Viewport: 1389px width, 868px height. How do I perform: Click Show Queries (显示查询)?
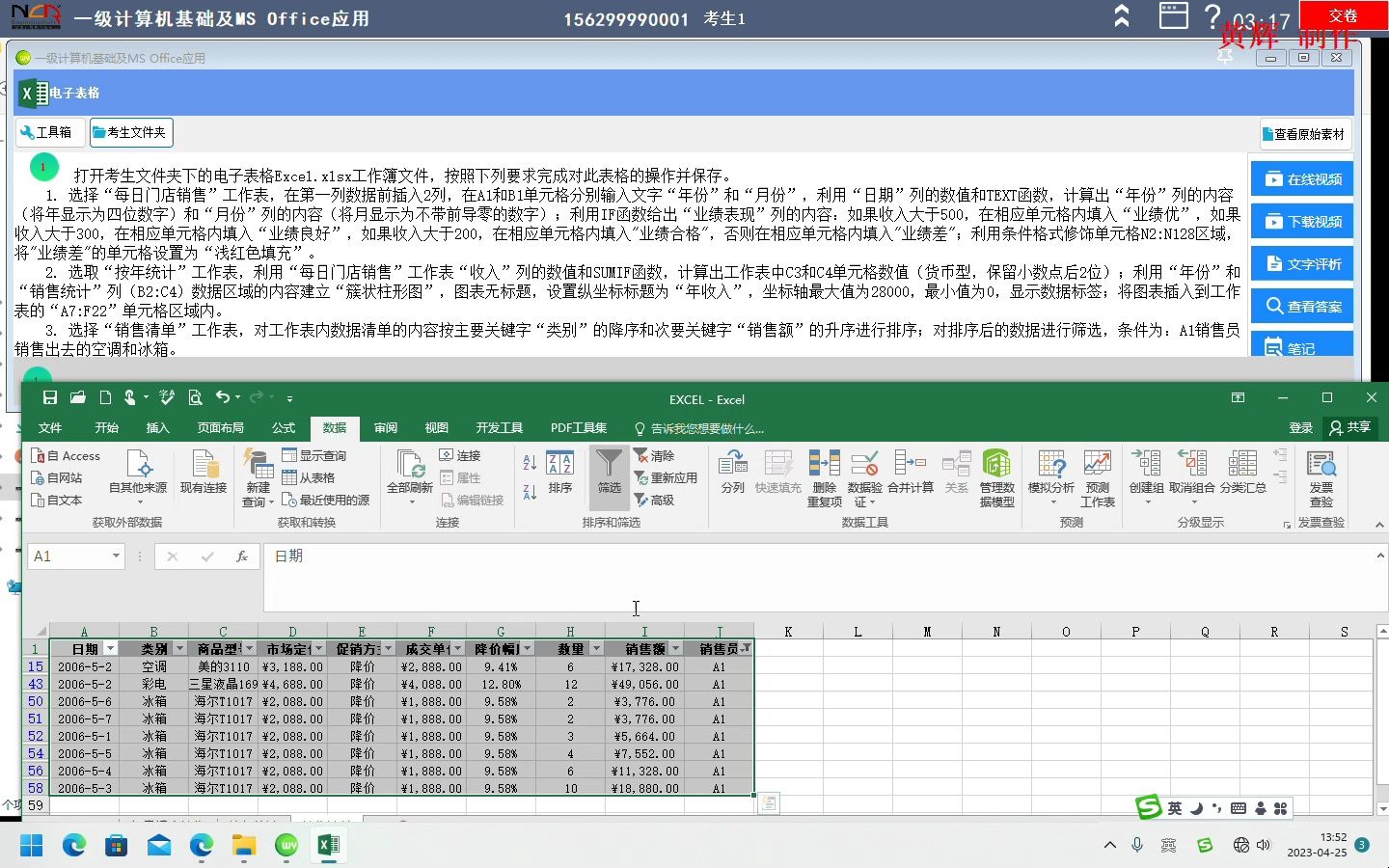pyautogui.click(x=313, y=456)
